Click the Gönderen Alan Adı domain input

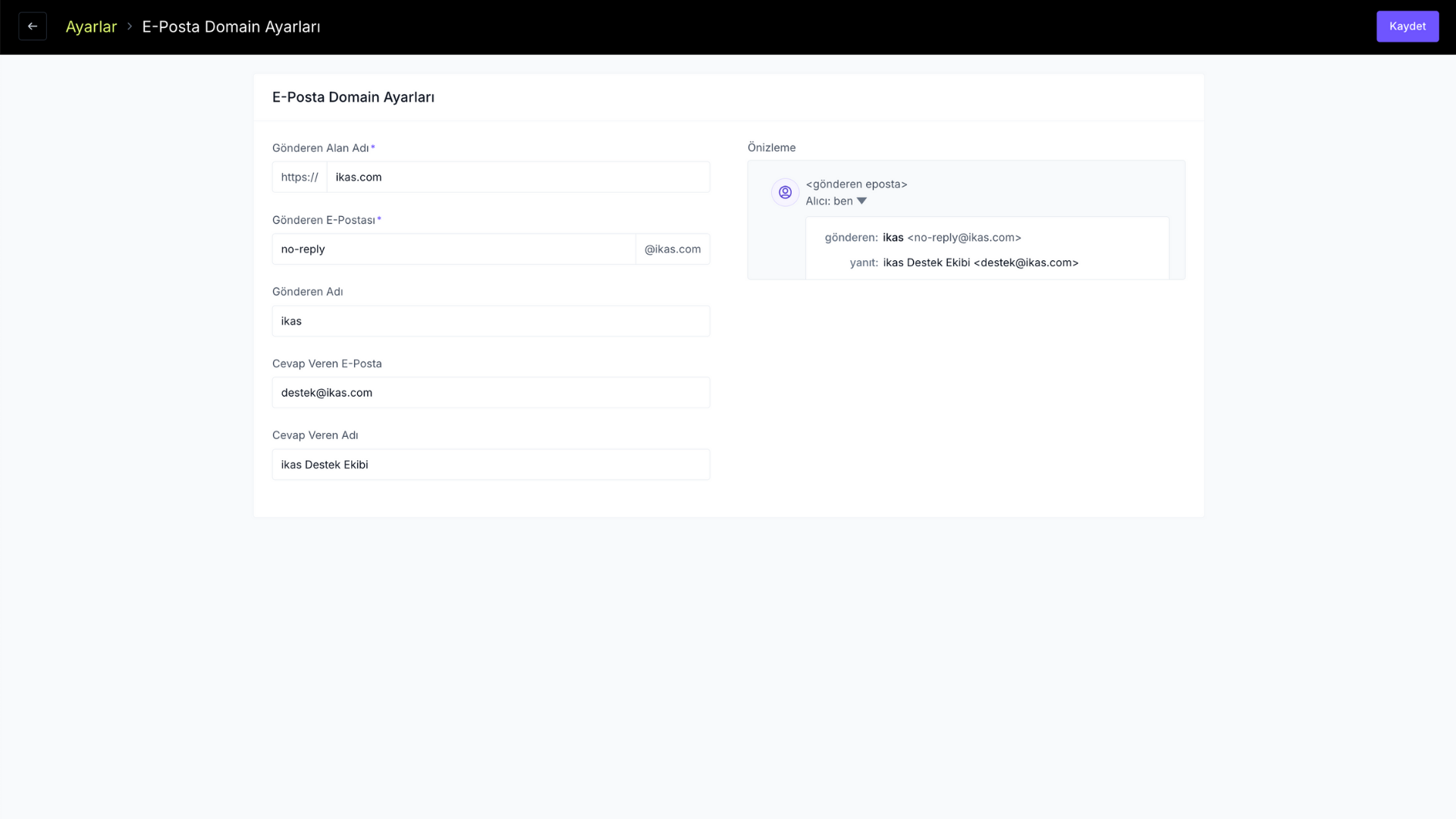click(518, 177)
